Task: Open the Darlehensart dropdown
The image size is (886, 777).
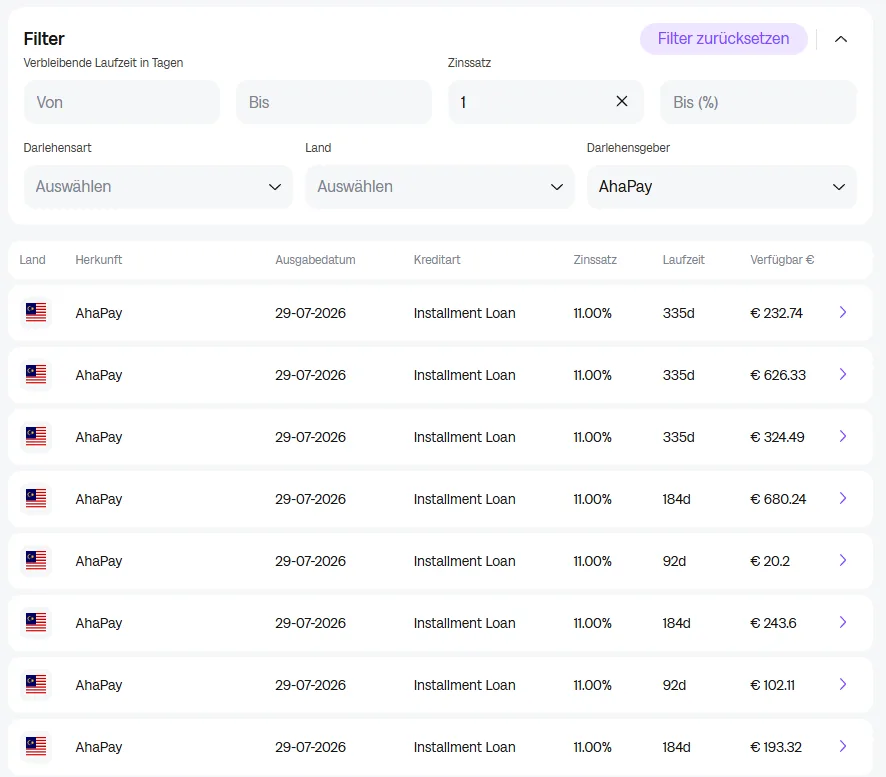Action: (x=158, y=186)
